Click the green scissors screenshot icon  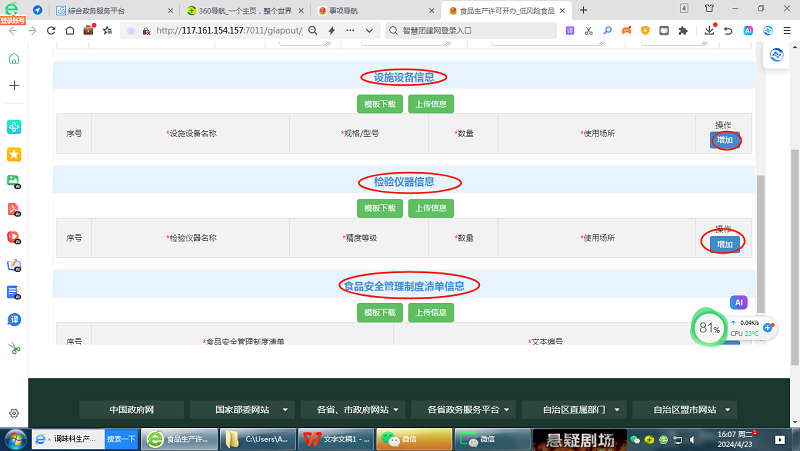[14, 349]
